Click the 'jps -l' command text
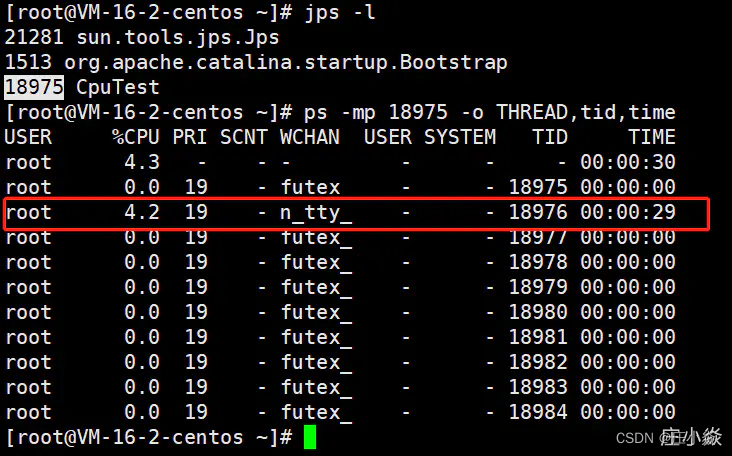The width and height of the screenshot is (732, 456). click(340, 13)
